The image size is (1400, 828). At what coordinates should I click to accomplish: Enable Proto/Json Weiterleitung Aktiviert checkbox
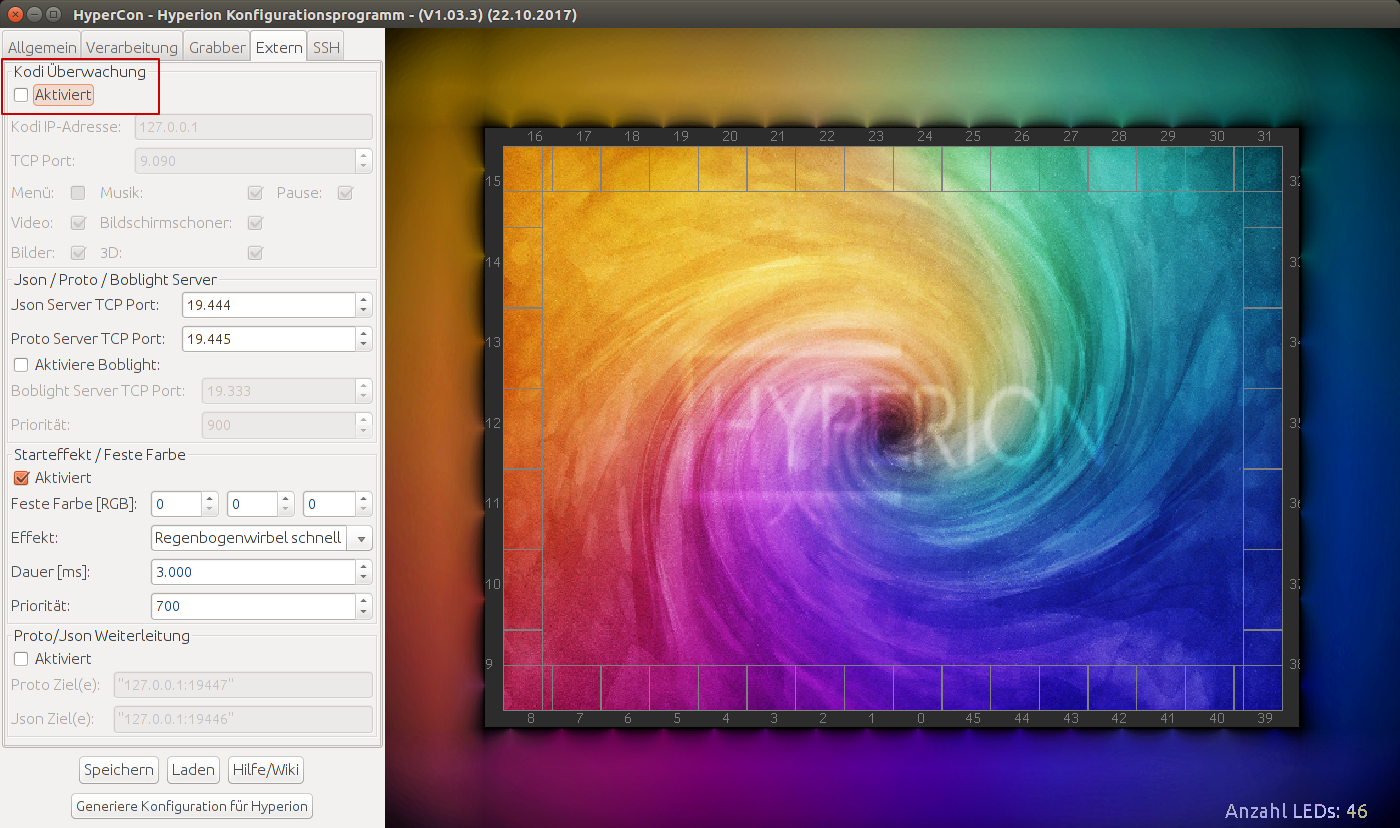21,659
